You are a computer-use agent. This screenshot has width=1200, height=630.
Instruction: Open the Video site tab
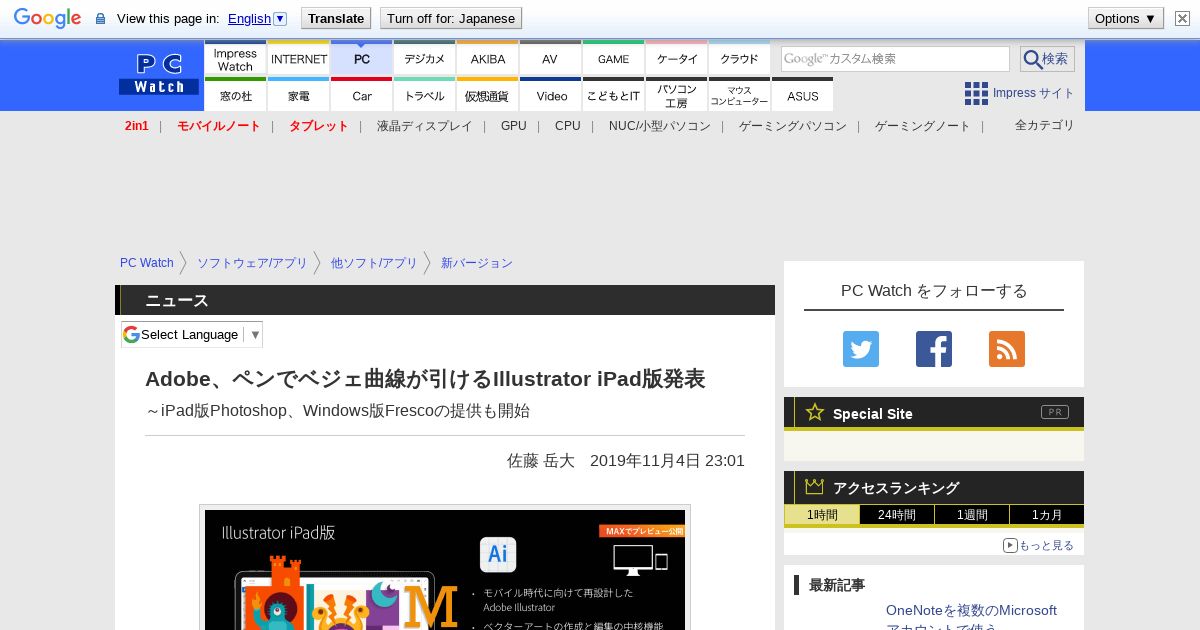[551, 95]
